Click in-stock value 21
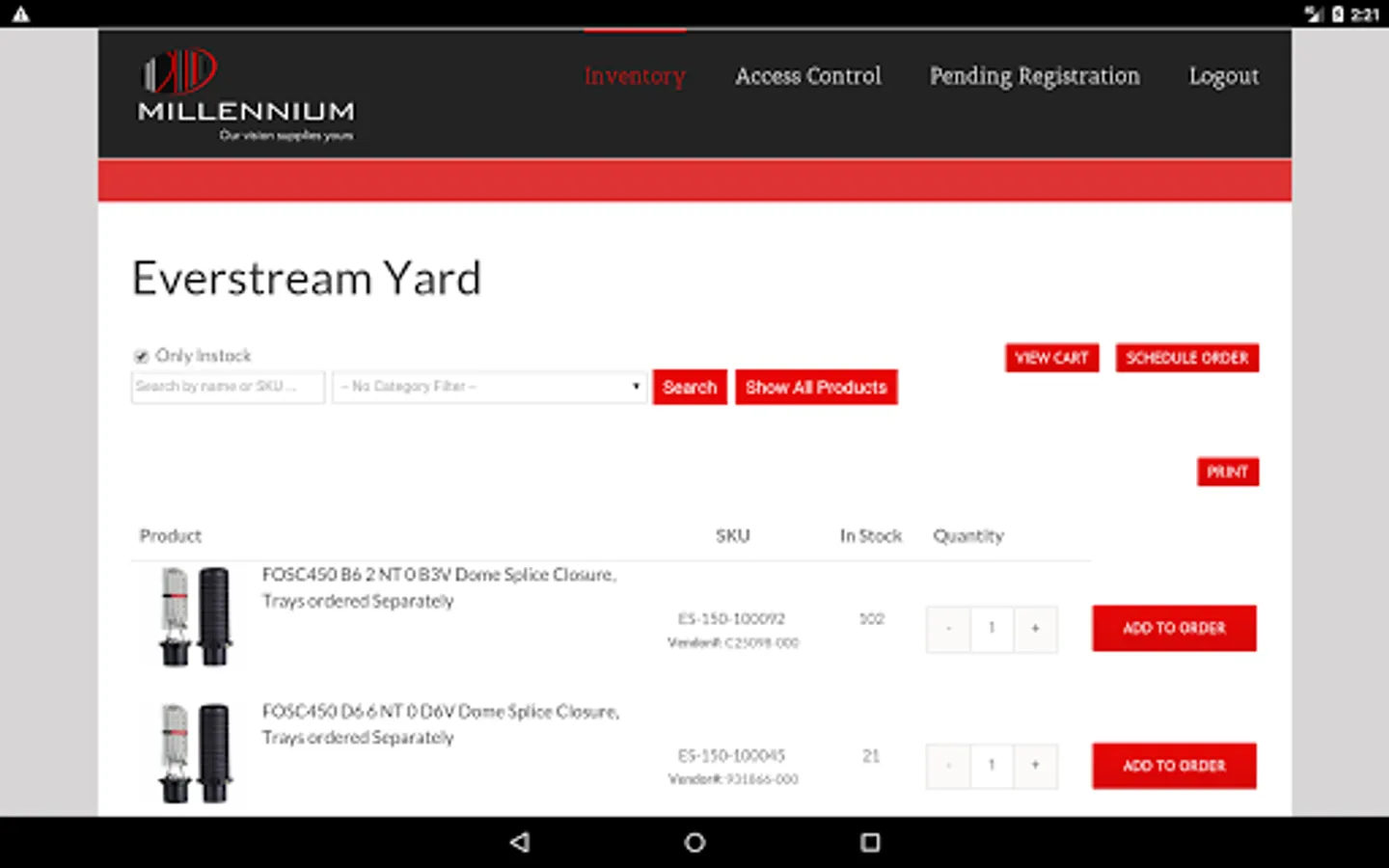This screenshot has height=868, width=1389. [x=871, y=756]
